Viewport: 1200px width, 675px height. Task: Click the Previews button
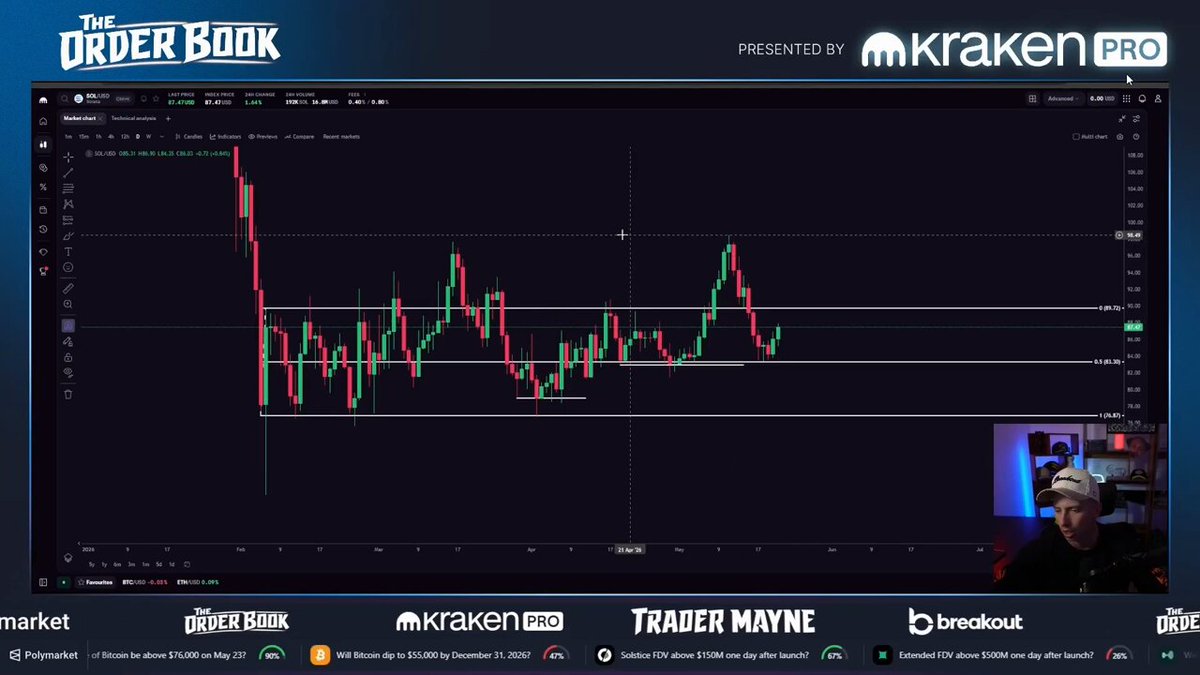pos(263,137)
